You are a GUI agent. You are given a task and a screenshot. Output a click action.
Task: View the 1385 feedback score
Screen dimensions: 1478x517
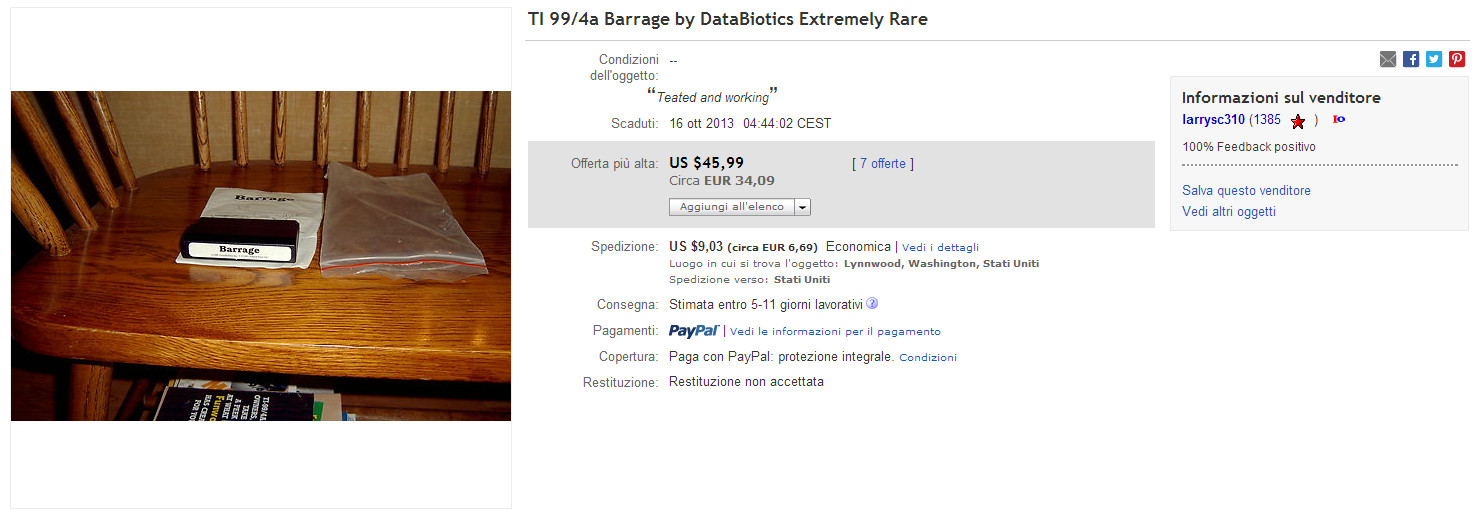(1267, 120)
